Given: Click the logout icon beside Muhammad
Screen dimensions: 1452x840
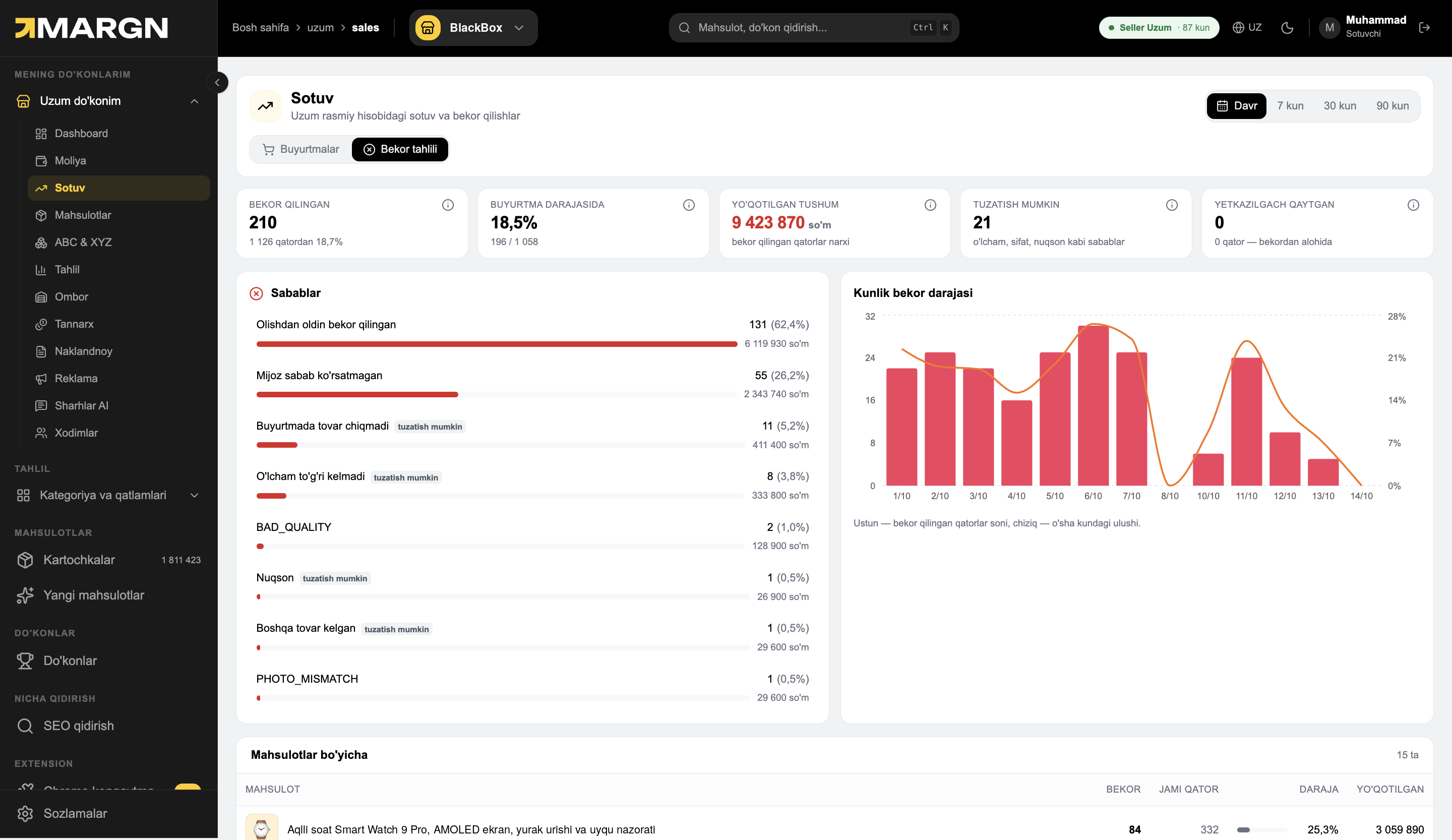Looking at the screenshot, I should point(1424,28).
